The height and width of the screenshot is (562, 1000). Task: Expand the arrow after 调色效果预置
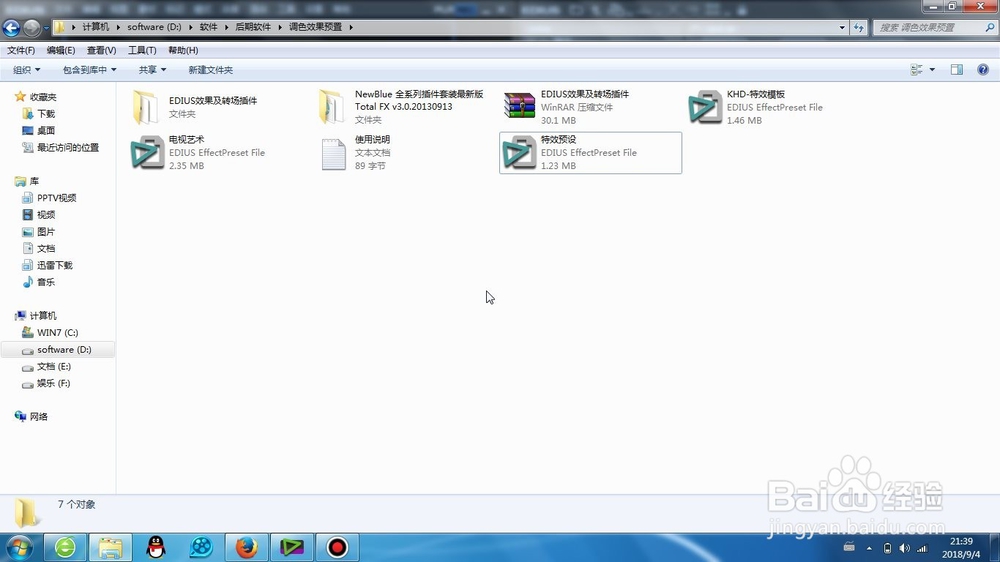(351, 27)
